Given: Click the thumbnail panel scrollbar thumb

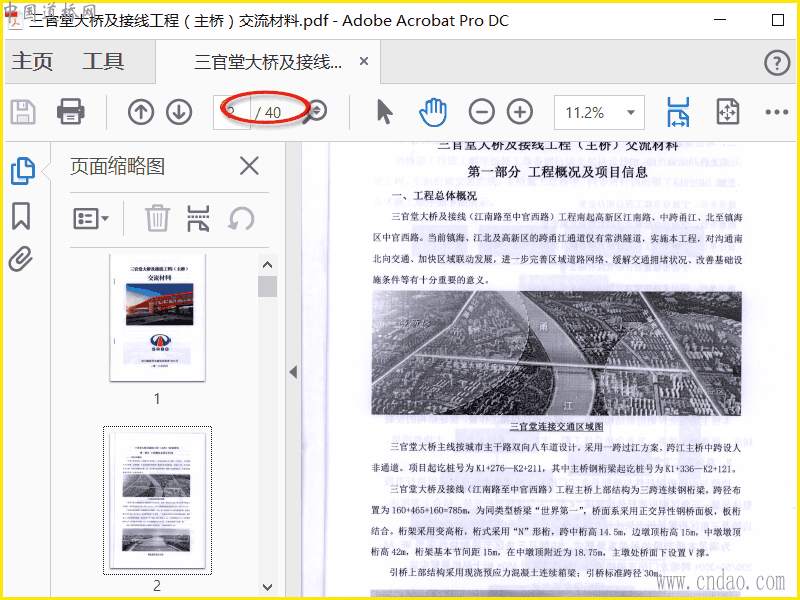Looking at the screenshot, I should 267,286.
